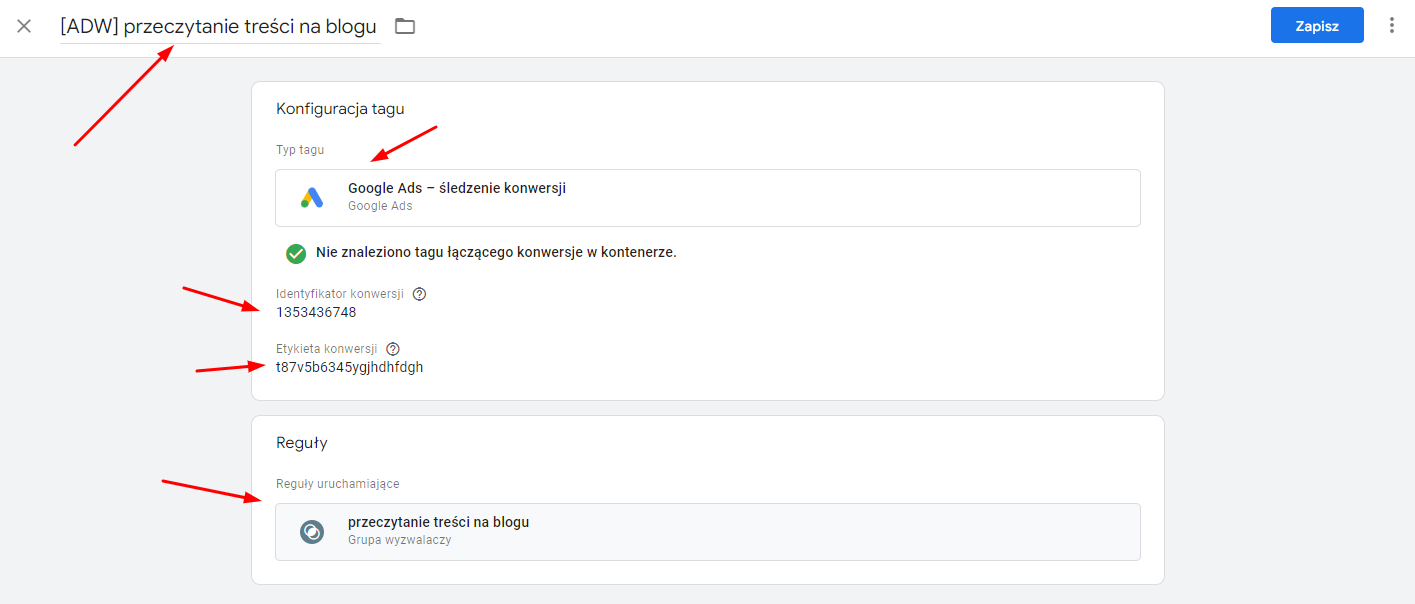Open the three-dot overflow menu
The height and width of the screenshot is (604, 1415).
tap(1392, 25)
